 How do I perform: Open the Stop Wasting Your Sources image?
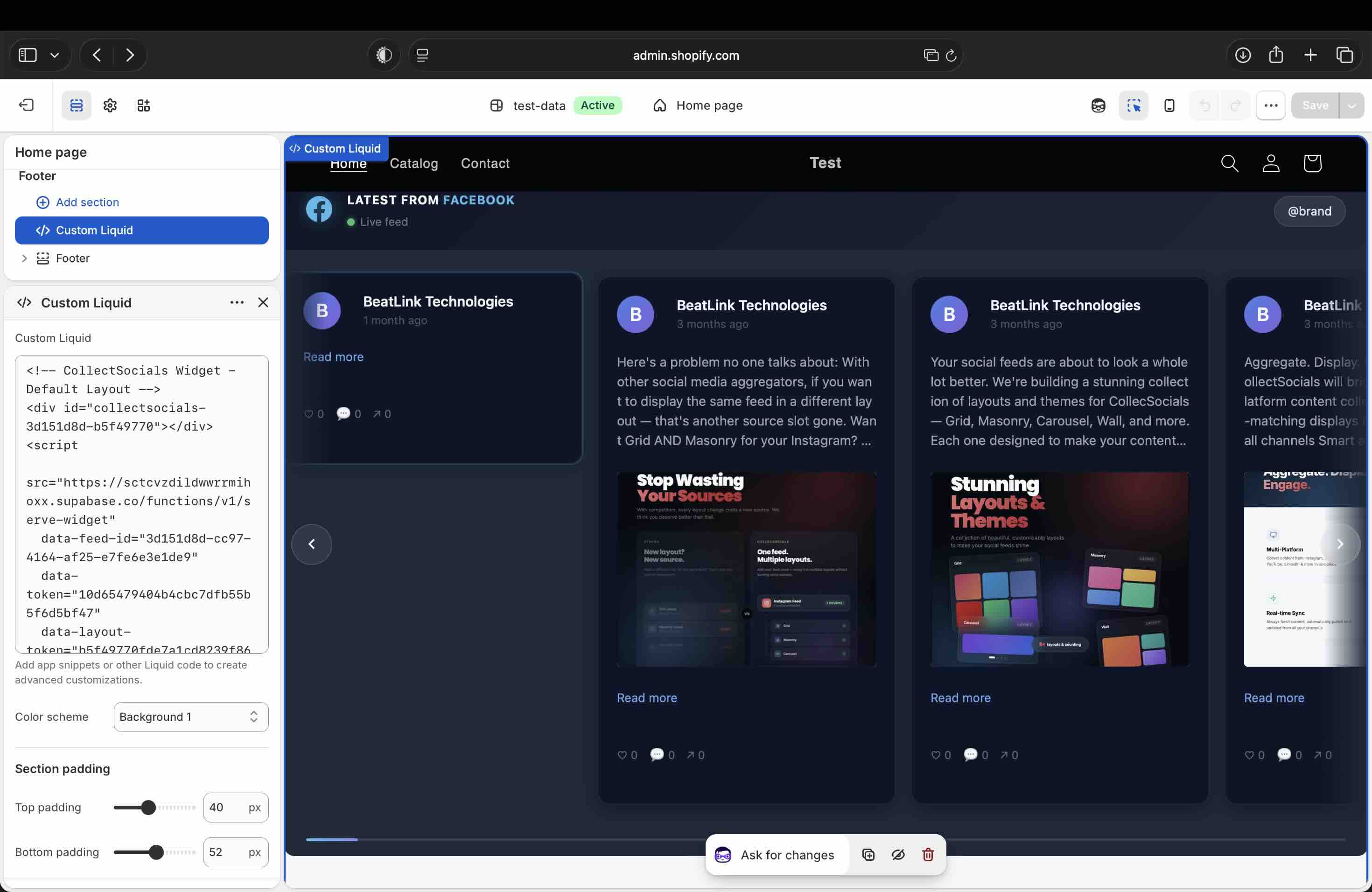pyautogui.click(x=747, y=569)
